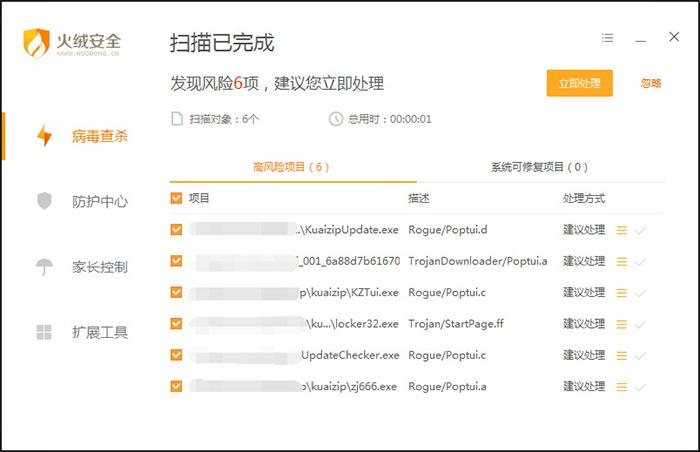Click the 立即处理 button

[579, 83]
